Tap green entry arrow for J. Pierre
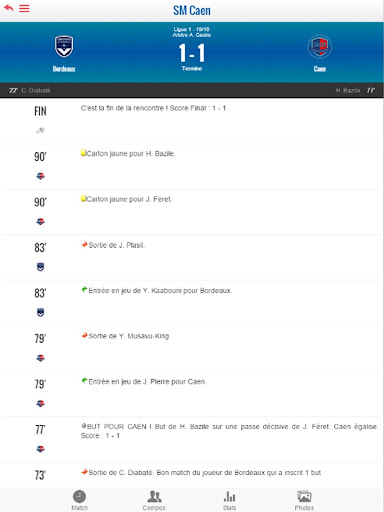Viewport: 384px width, 512px height. click(x=84, y=381)
